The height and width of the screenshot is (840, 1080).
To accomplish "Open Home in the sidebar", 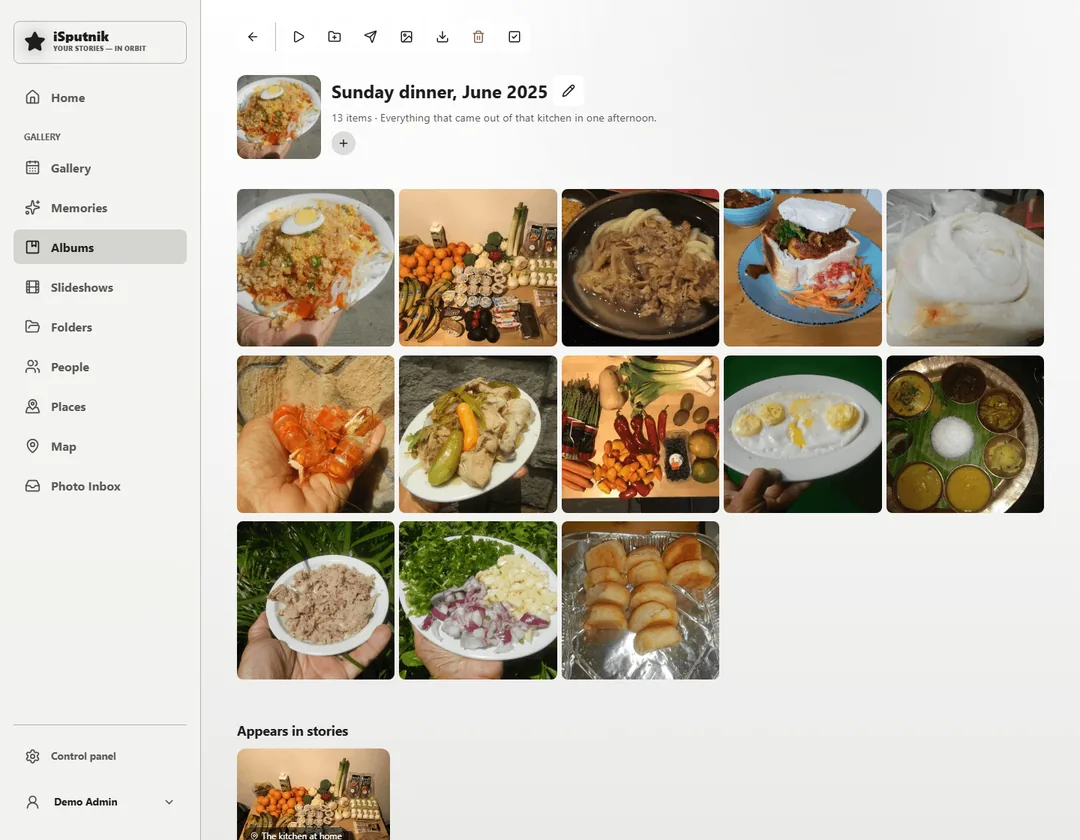I will [x=100, y=98].
